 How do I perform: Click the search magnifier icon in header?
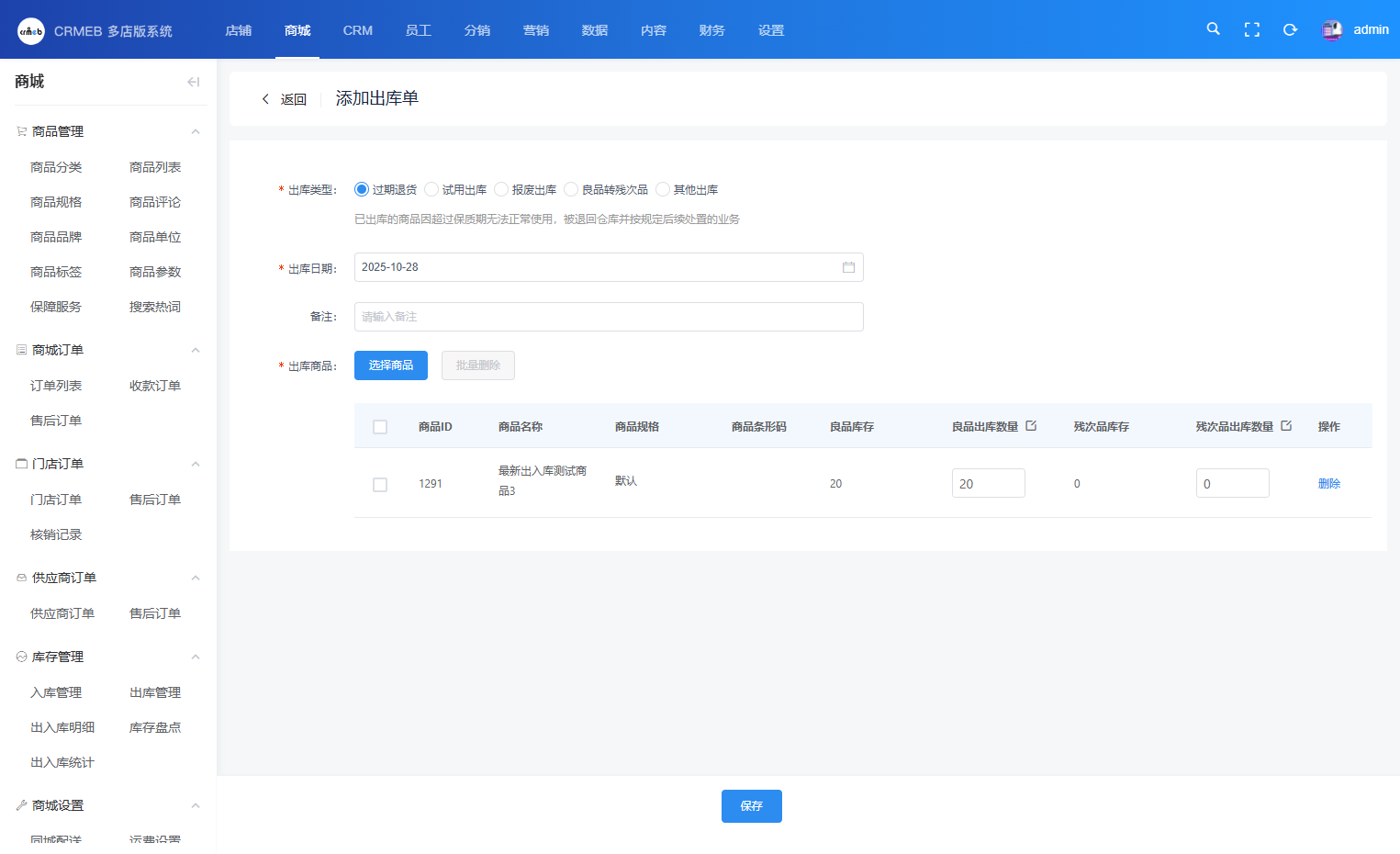1213,29
